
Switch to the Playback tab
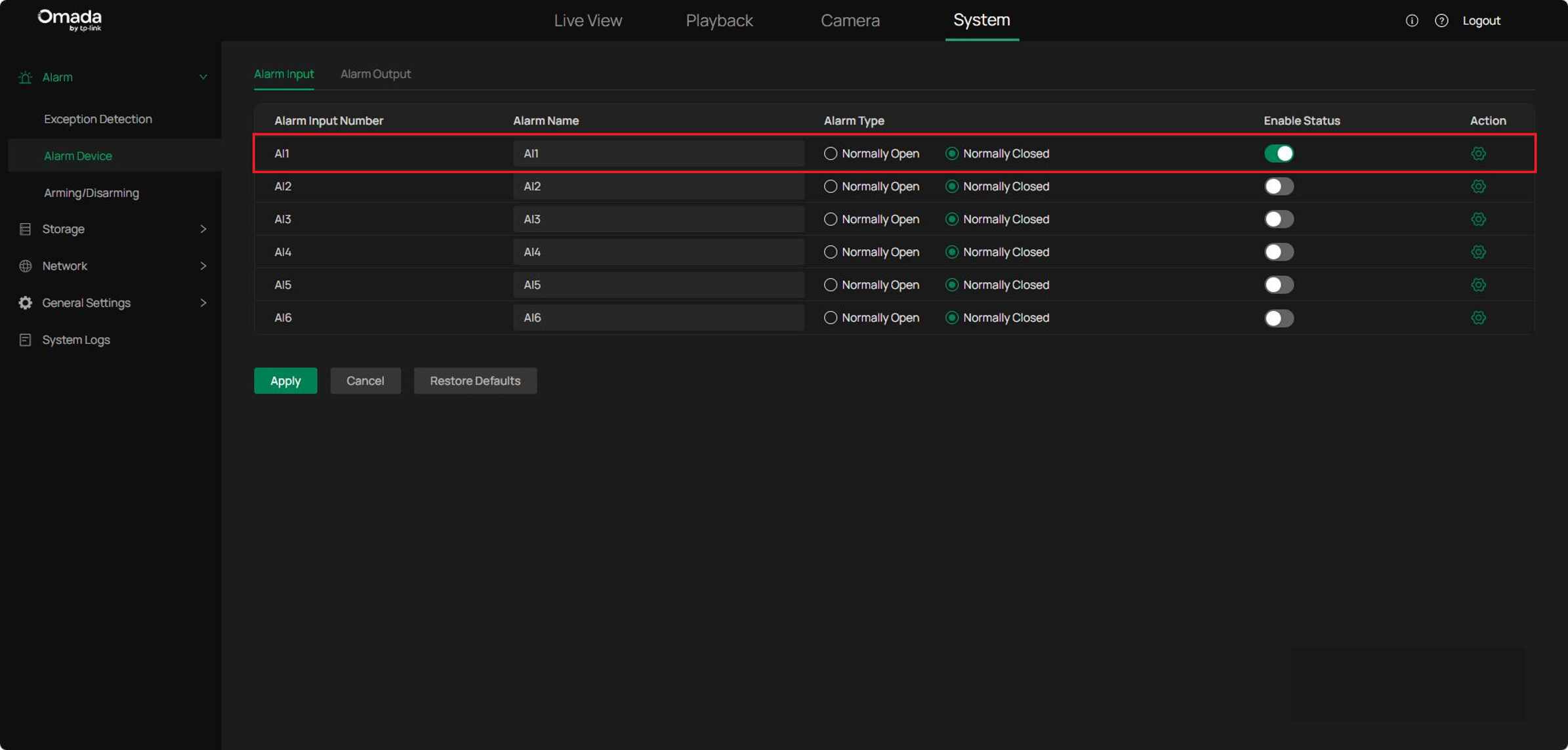pos(719,20)
